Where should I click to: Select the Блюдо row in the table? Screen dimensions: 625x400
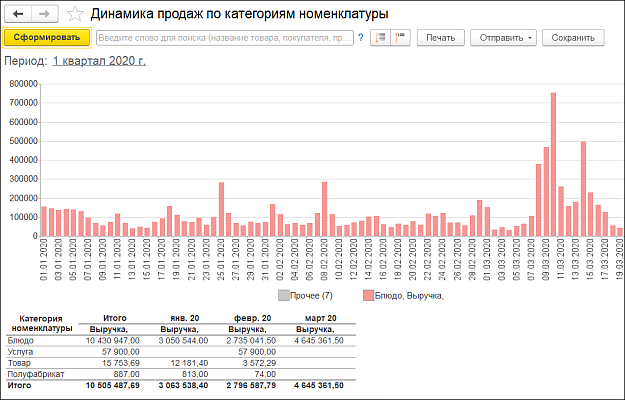tap(21, 340)
